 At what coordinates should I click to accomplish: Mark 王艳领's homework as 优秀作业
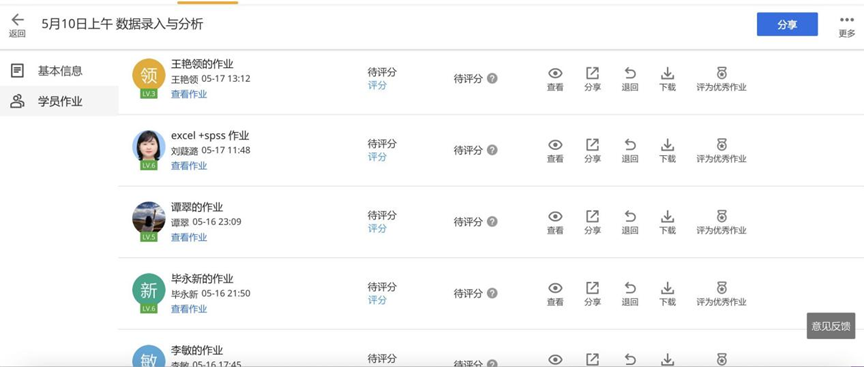[721, 79]
